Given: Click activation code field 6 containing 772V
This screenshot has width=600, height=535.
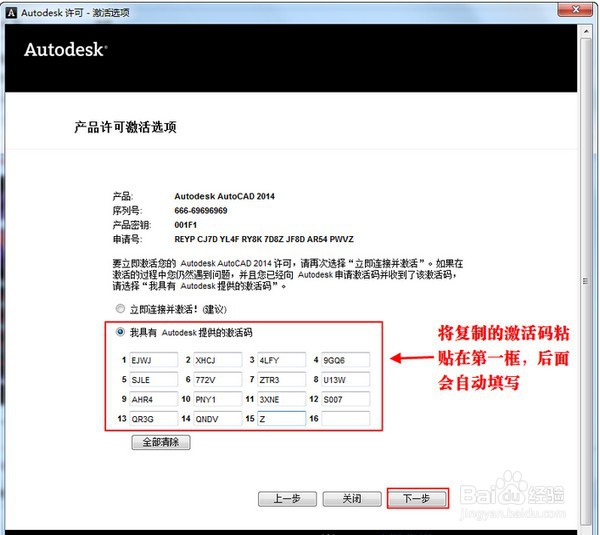Looking at the screenshot, I should (217, 379).
